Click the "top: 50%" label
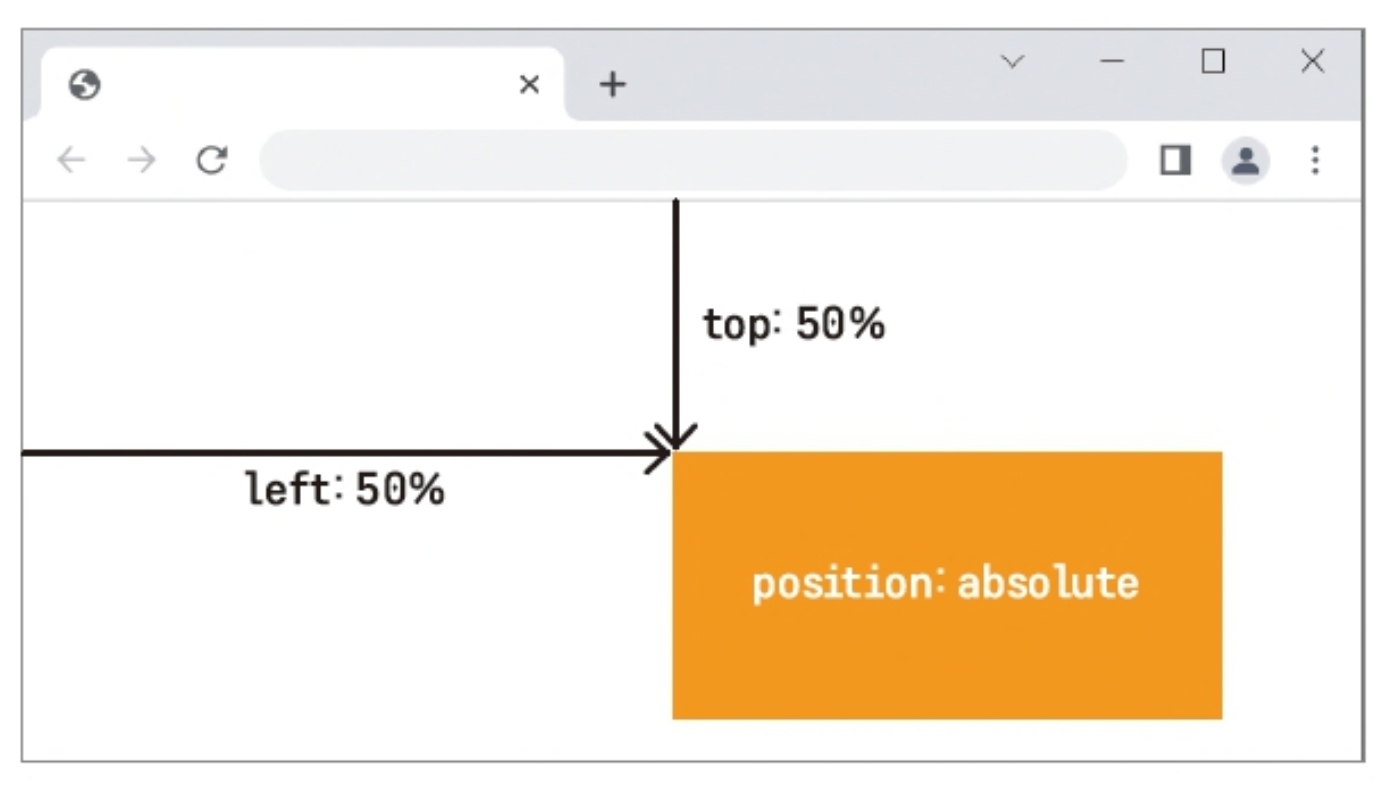1392x796 pixels. [x=793, y=324]
